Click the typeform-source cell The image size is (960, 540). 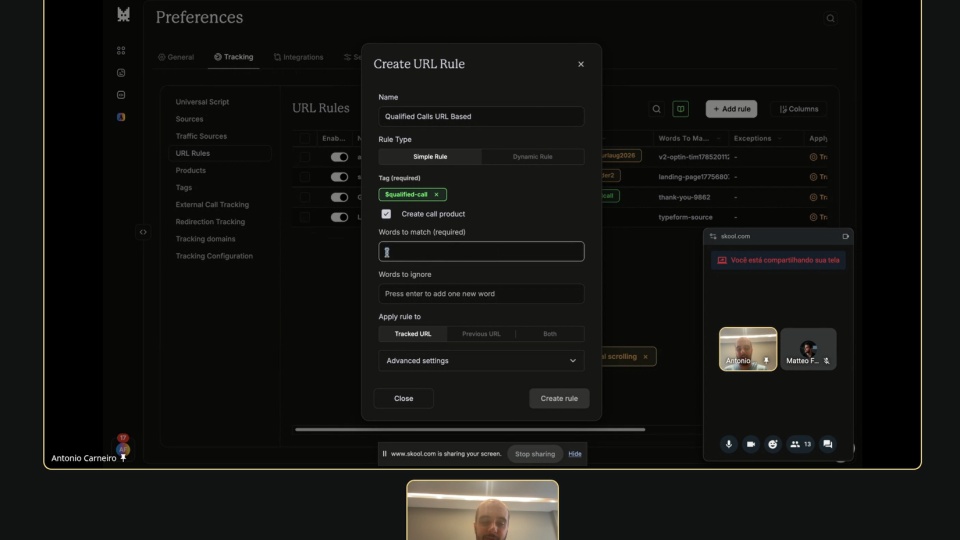tap(685, 217)
